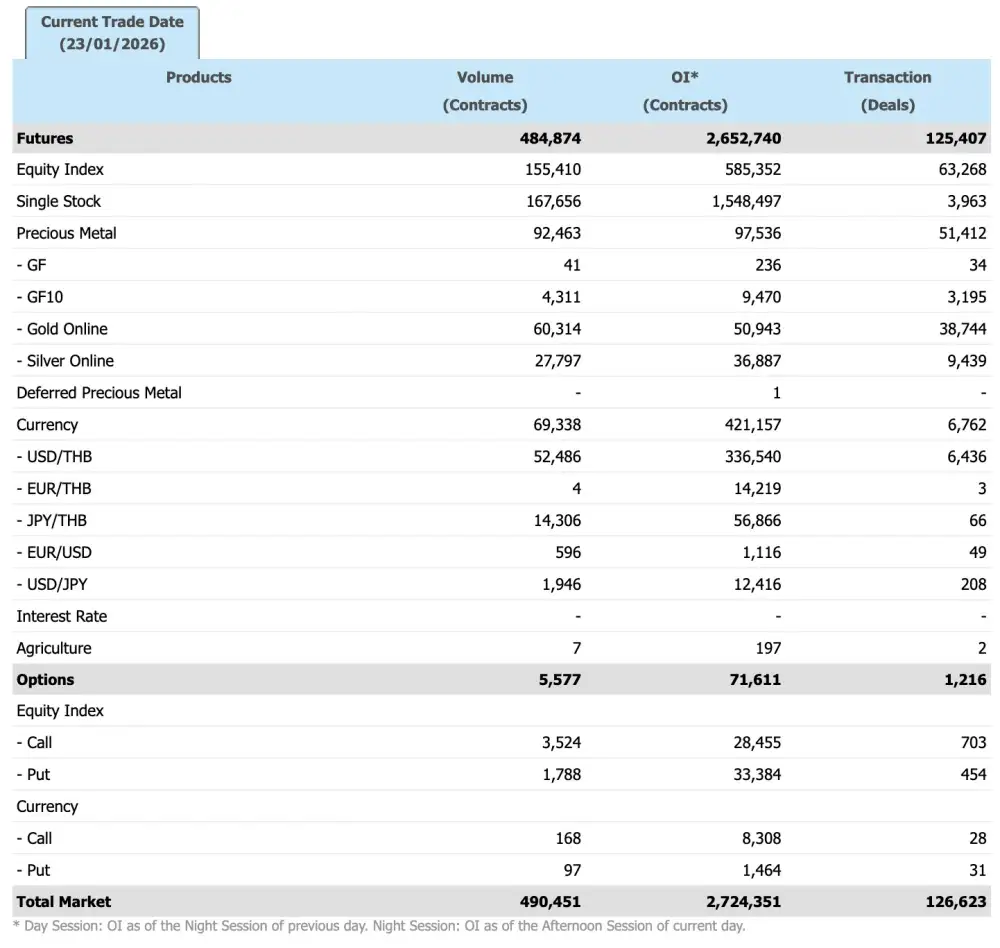Sort by the Transaction (Deals) column
The height and width of the screenshot is (948, 1000).
click(x=888, y=90)
